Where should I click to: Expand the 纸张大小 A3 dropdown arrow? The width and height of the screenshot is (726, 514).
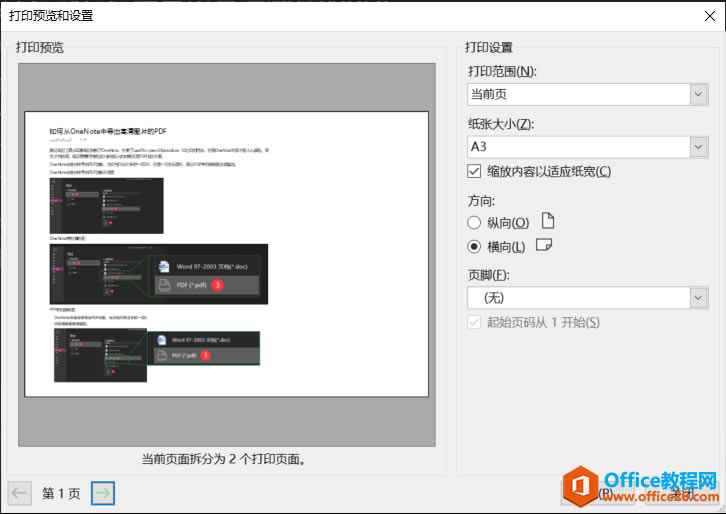click(x=699, y=147)
